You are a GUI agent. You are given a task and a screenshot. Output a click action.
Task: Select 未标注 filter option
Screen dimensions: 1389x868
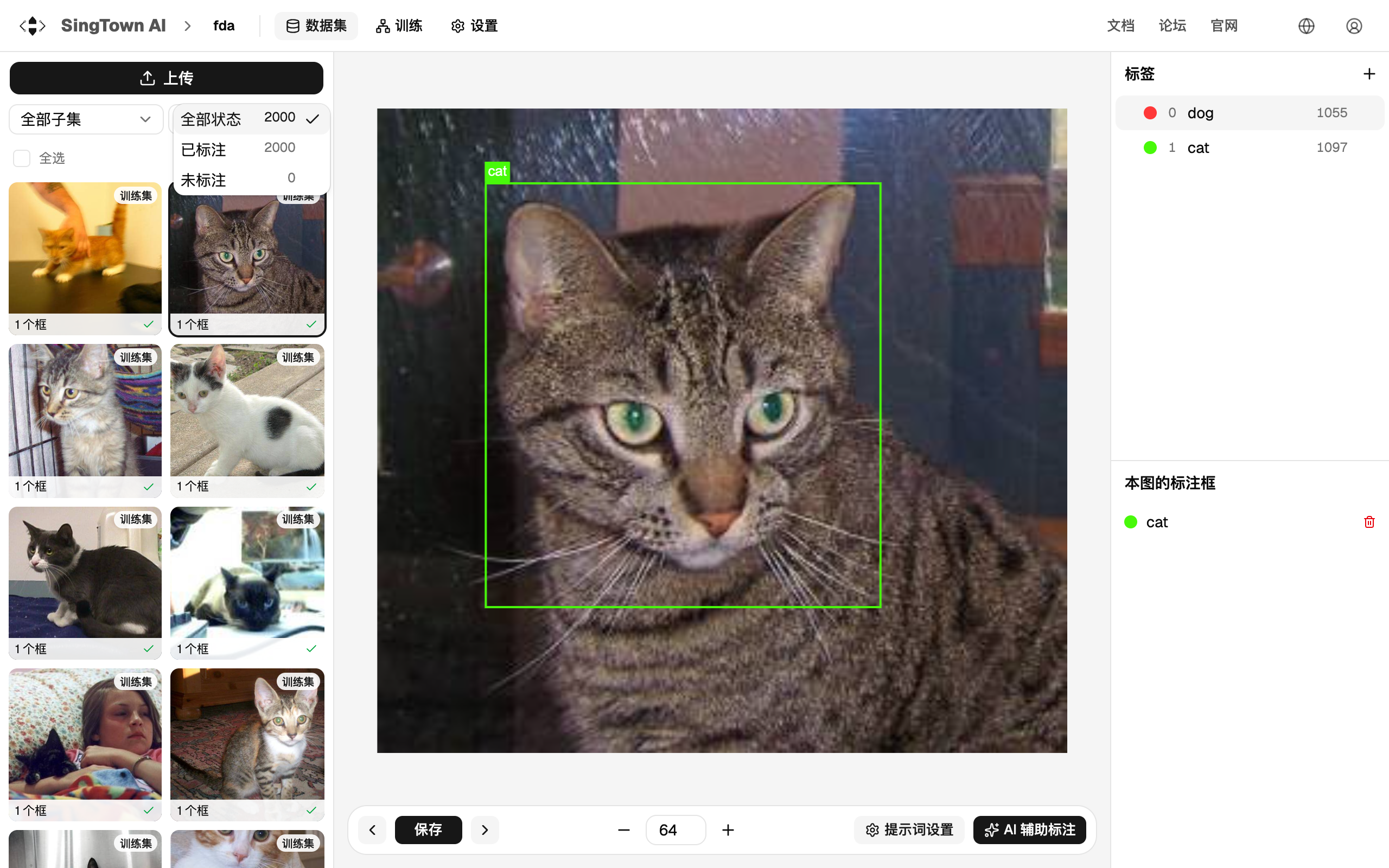[251, 180]
